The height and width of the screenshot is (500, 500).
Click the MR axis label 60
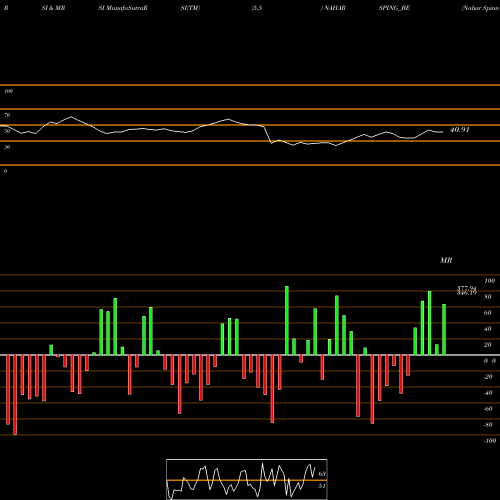tap(488, 313)
